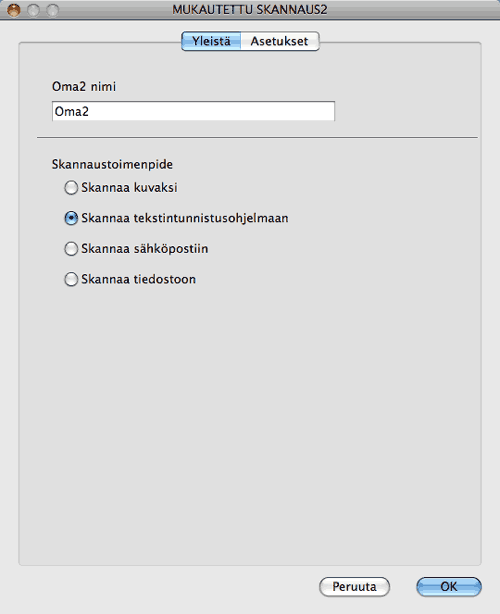
Task: Click the 'Oma2 nimi' label
Action: tap(84, 86)
